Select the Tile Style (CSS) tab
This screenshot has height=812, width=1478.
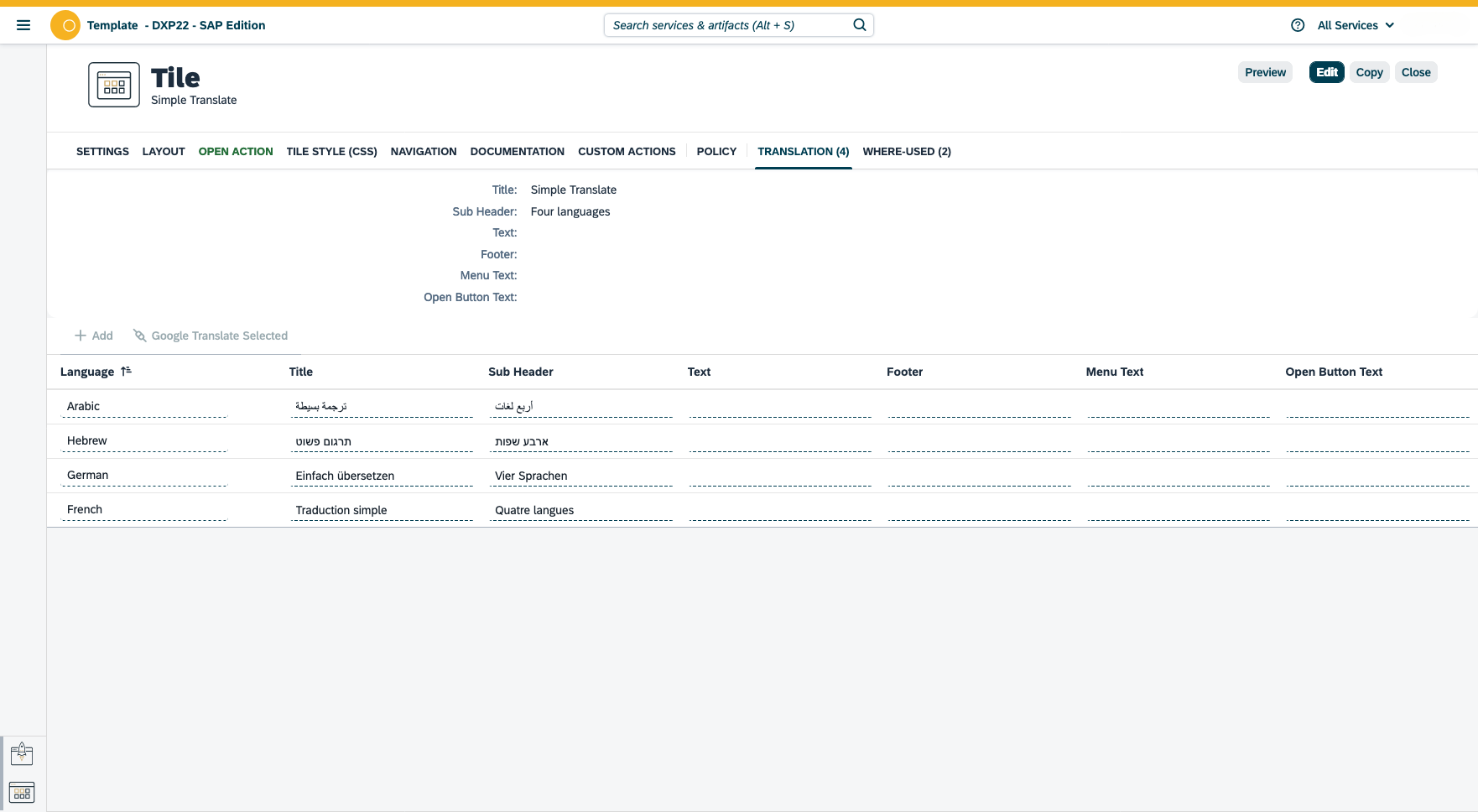(x=331, y=152)
